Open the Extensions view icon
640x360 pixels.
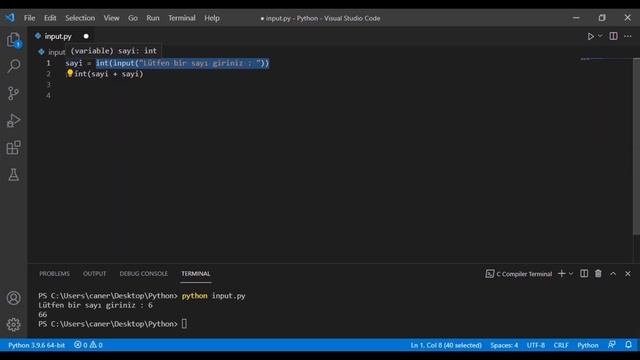pos(13,148)
